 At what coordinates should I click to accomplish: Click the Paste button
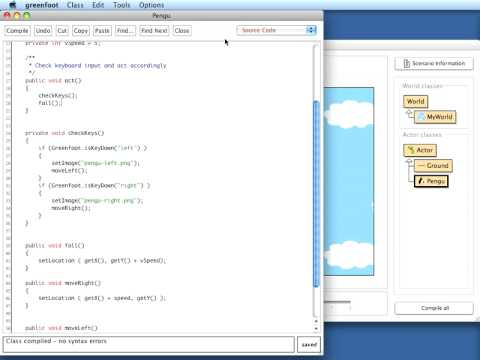[x=102, y=30]
